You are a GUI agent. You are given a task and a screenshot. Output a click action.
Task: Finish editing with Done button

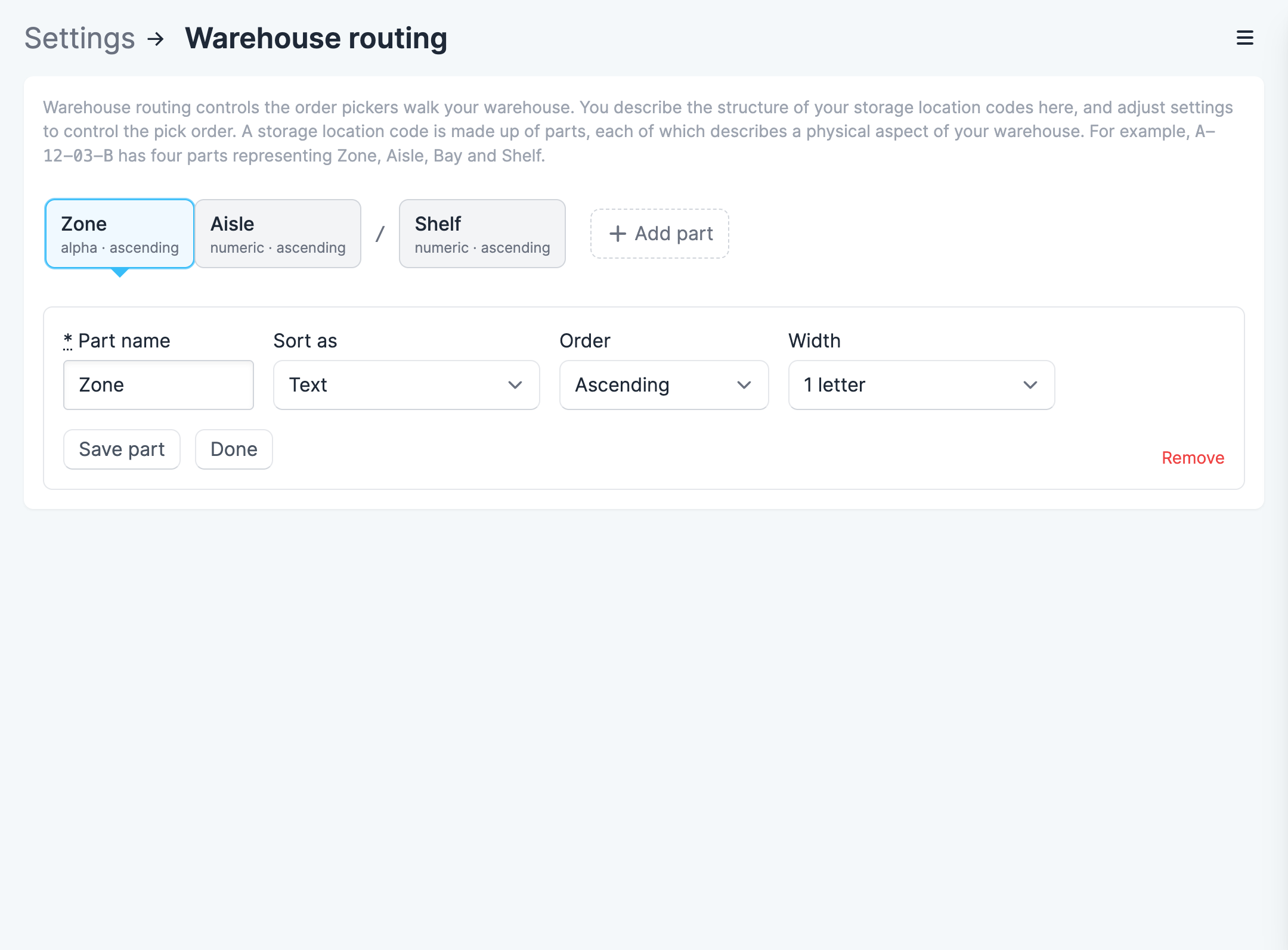234,449
